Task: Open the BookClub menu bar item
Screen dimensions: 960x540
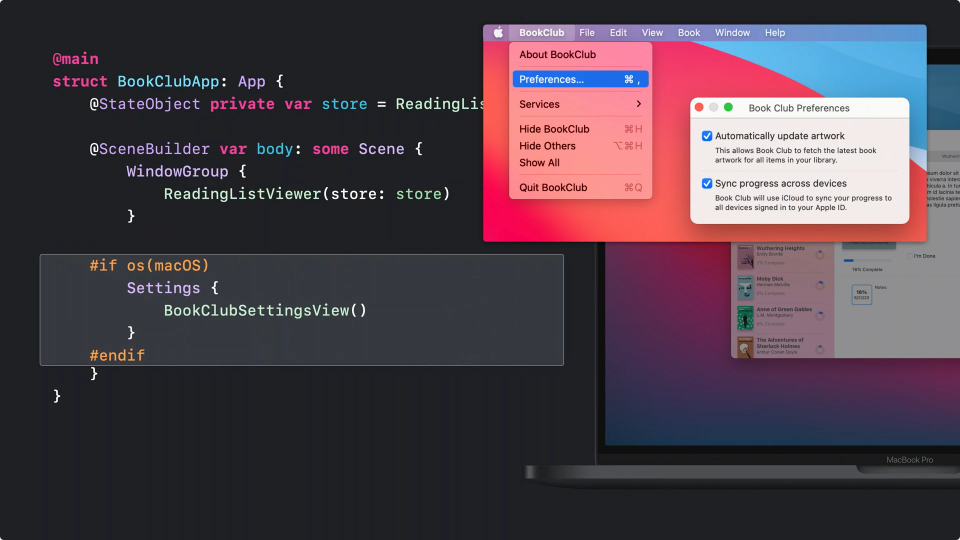Action: click(541, 32)
